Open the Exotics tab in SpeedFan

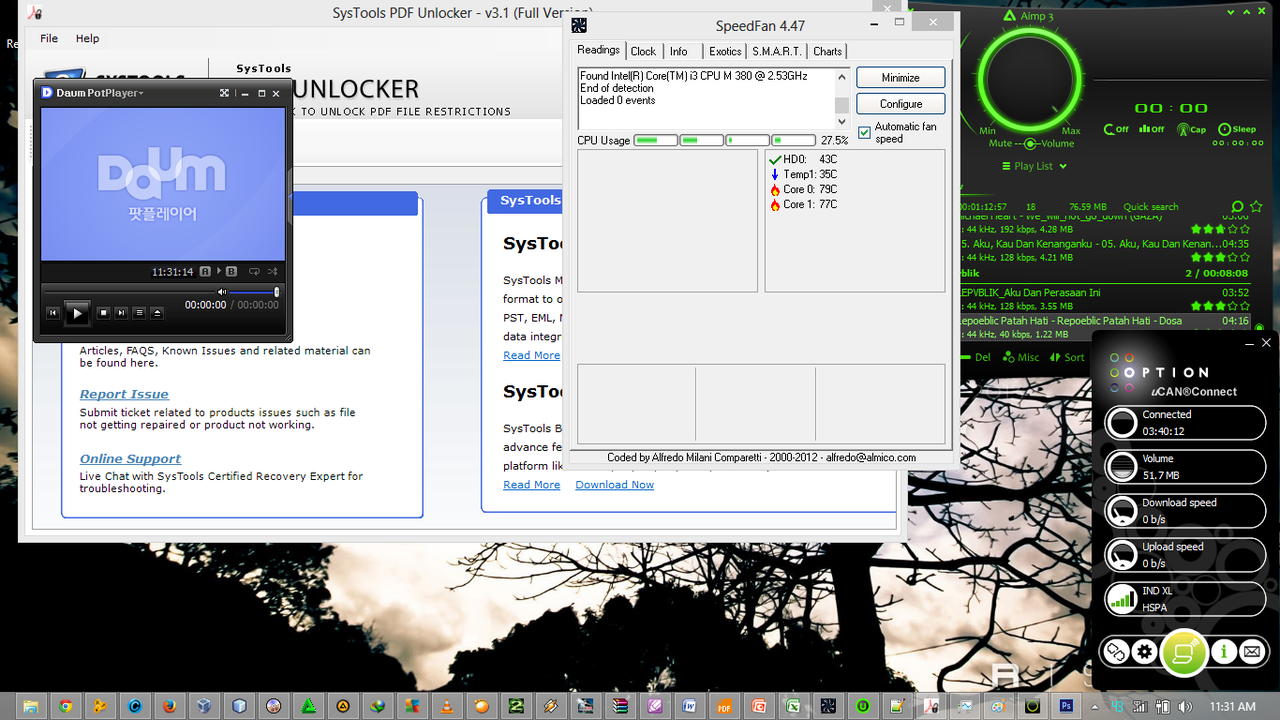point(725,51)
